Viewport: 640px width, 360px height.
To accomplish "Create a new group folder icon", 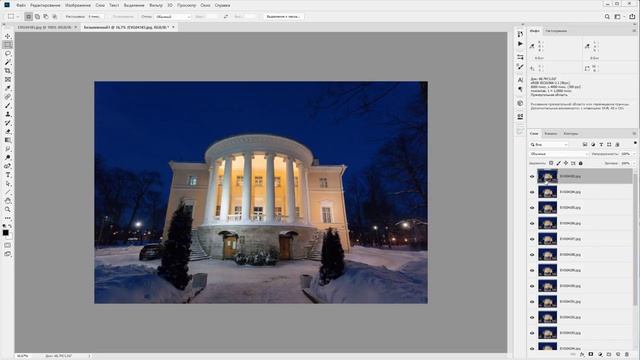I will (609, 354).
